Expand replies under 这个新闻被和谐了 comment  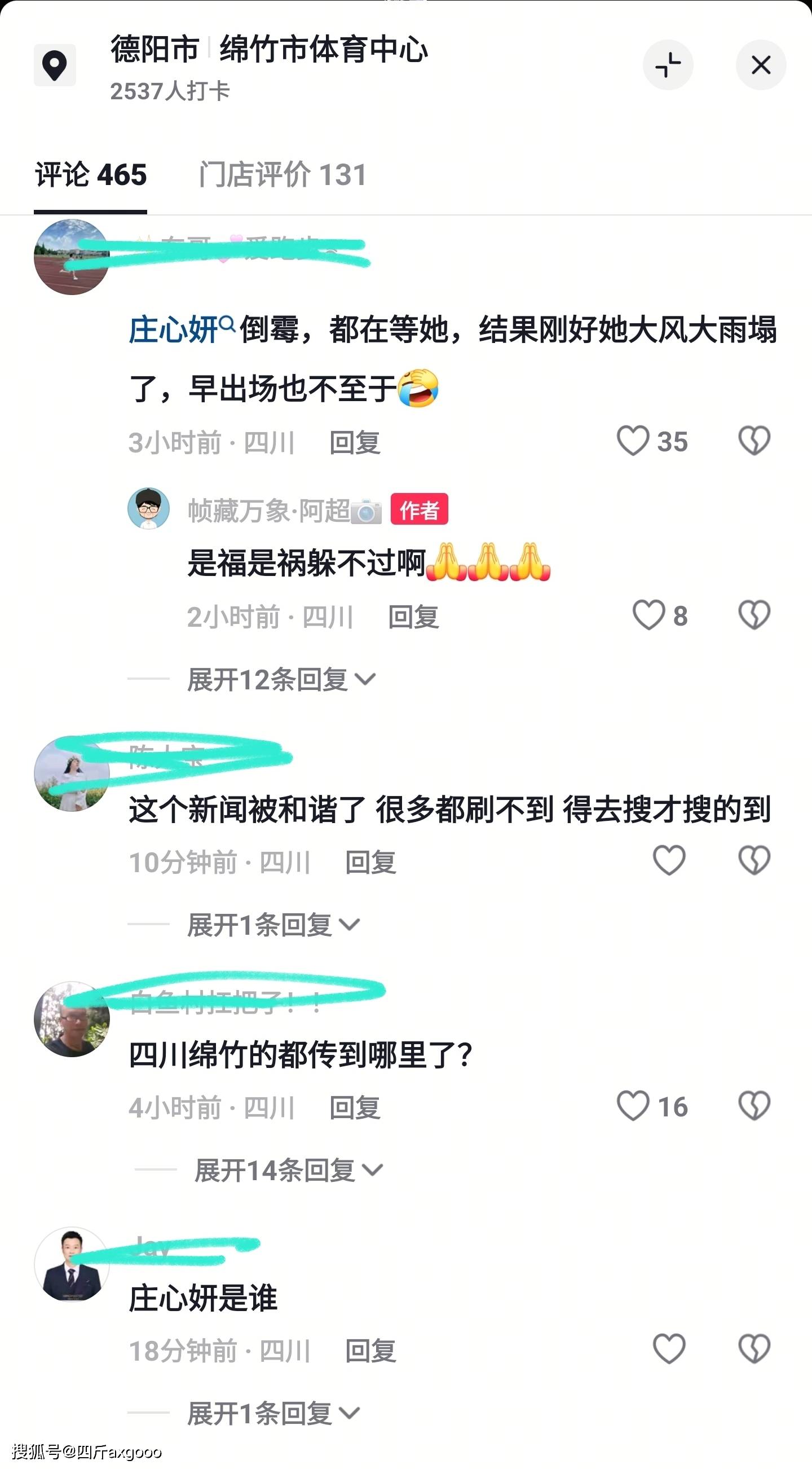click(274, 925)
